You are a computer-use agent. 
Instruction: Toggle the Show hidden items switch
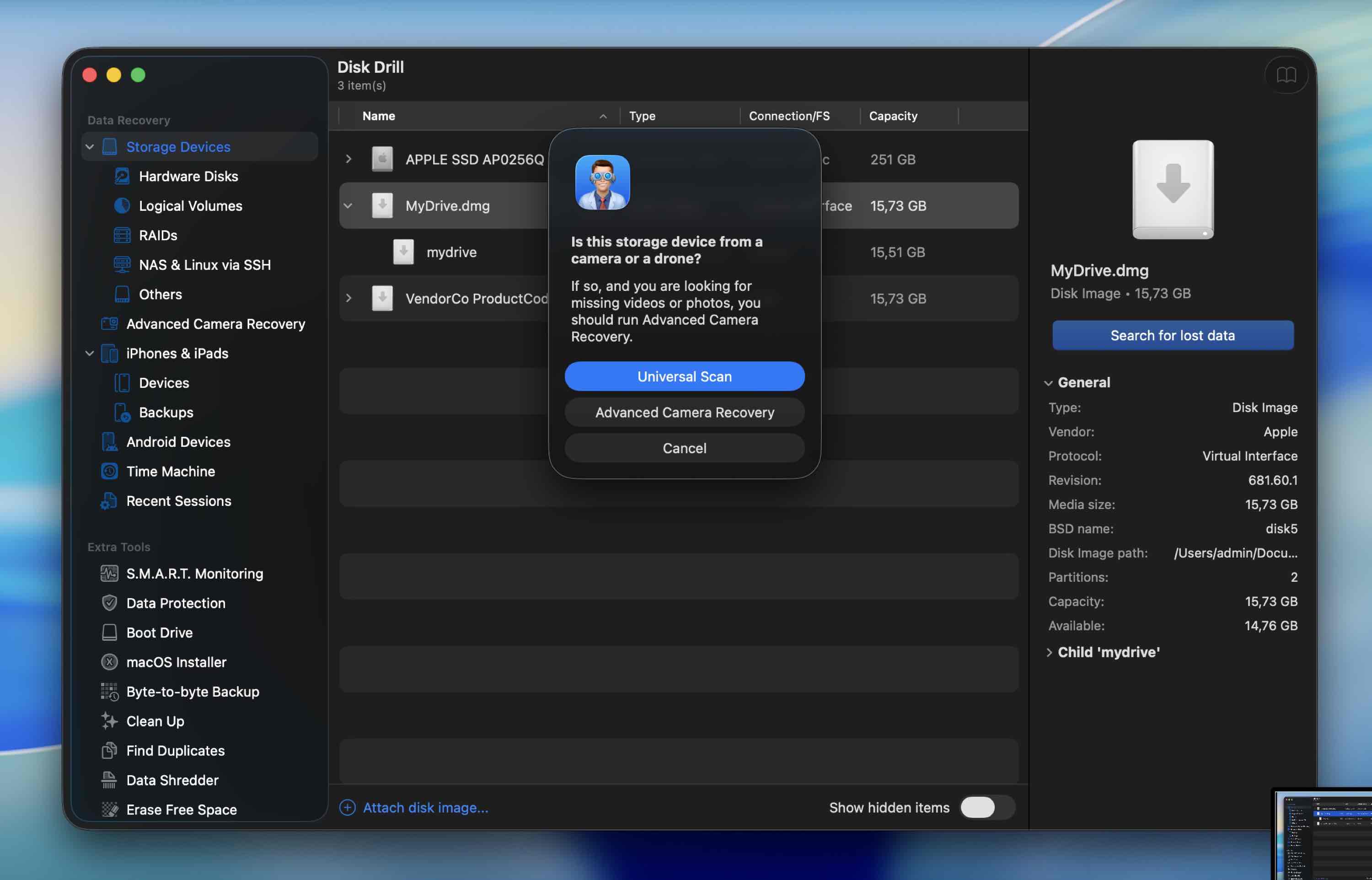(x=986, y=807)
